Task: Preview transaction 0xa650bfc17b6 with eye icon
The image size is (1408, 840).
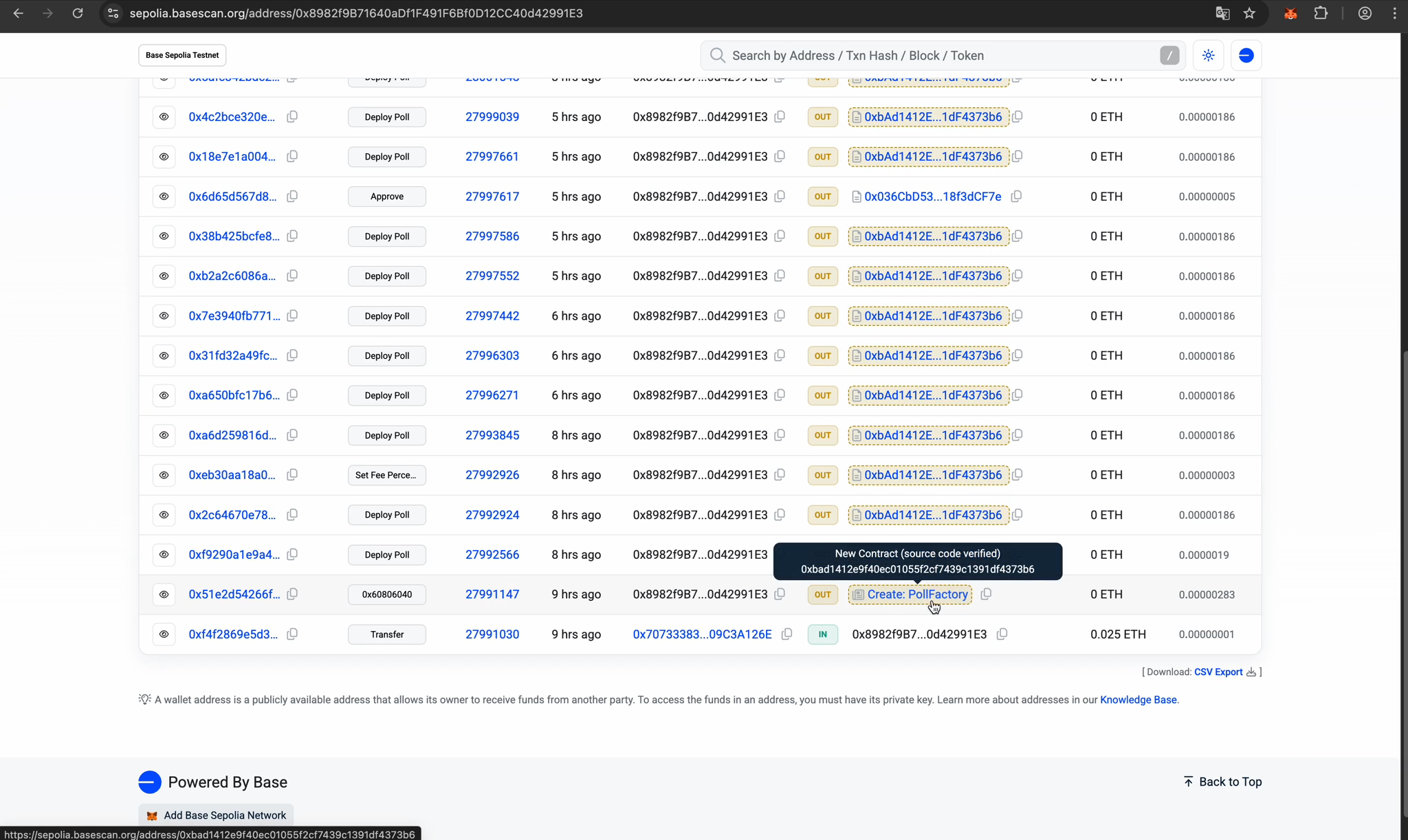Action: 164,395
